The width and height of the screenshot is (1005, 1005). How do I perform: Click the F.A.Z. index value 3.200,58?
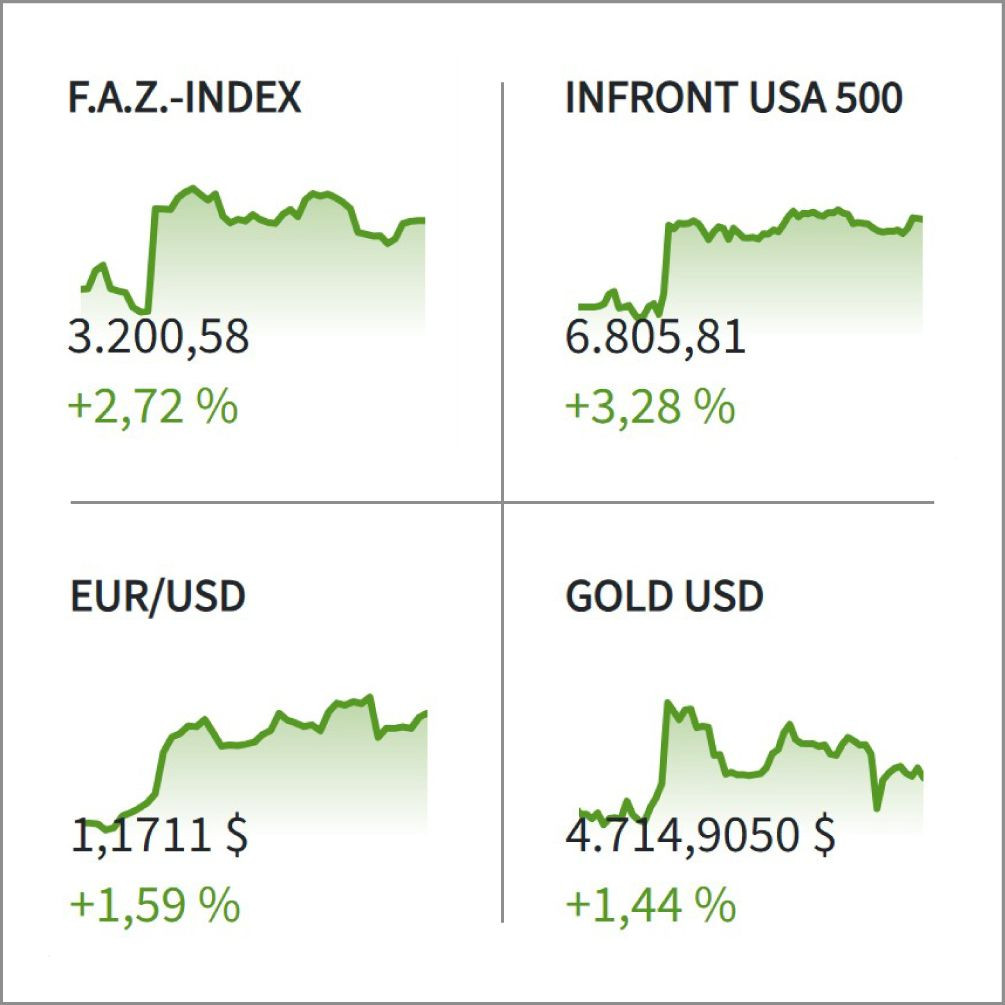pos(158,337)
